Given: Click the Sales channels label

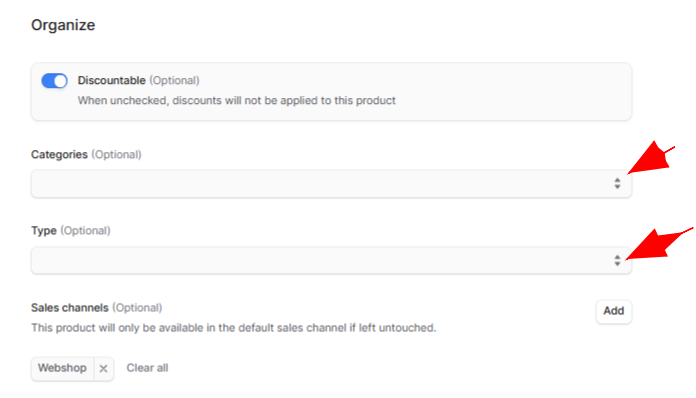Looking at the screenshot, I should tap(70, 308).
